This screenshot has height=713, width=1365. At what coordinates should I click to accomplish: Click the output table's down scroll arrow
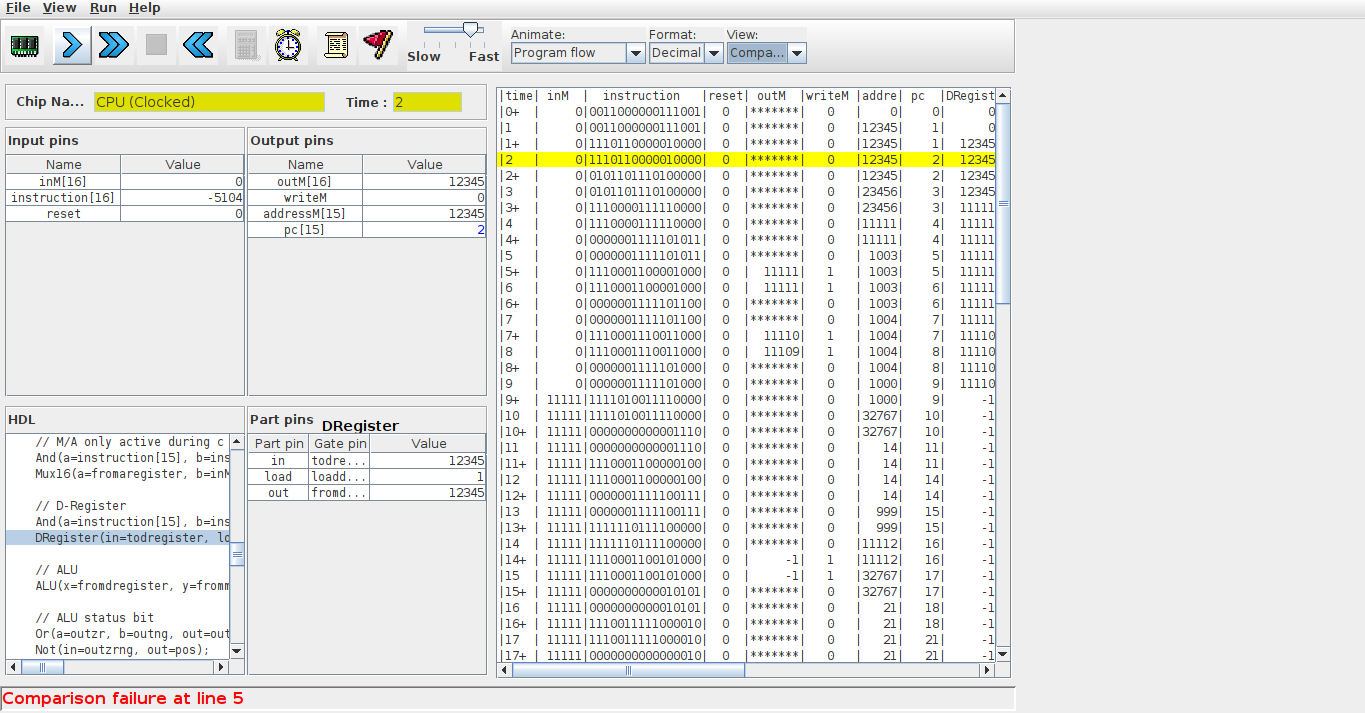1003,653
